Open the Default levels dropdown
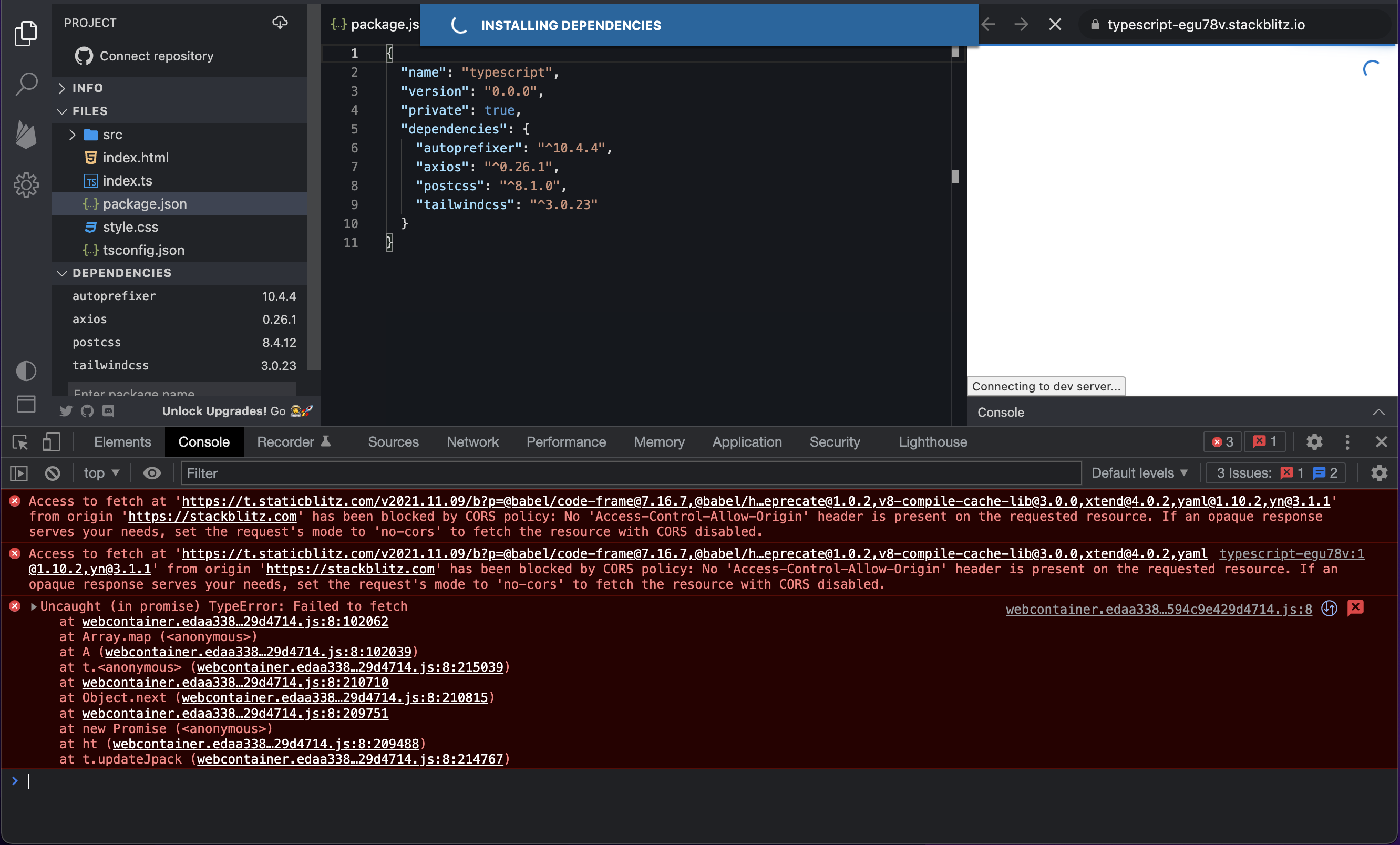The width and height of the screenshot is (1400, 845). pos(1139,473)
